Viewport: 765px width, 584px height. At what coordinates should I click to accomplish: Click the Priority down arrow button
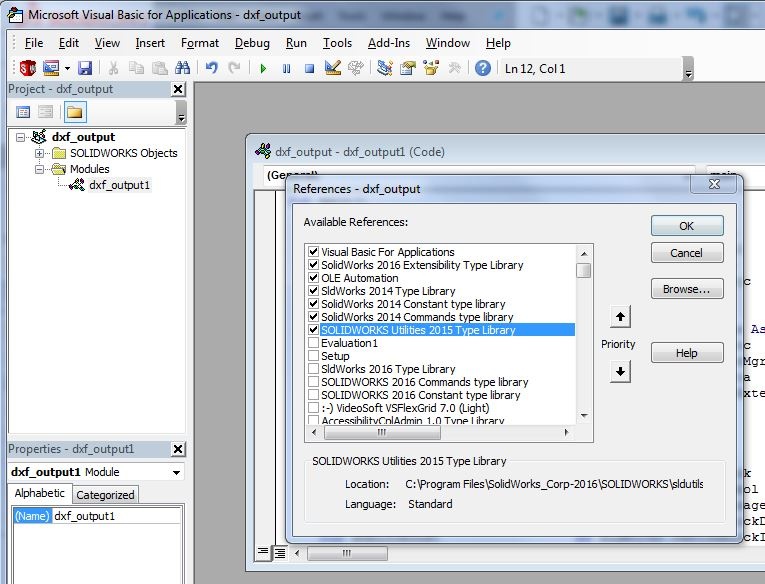[x=620, y=372]
